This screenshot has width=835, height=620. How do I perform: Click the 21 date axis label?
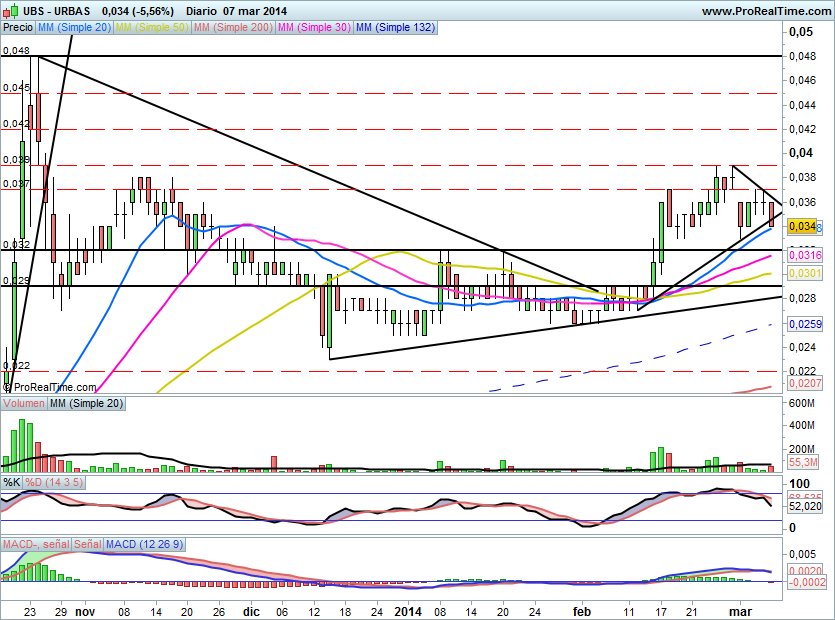tap(691, 612)
